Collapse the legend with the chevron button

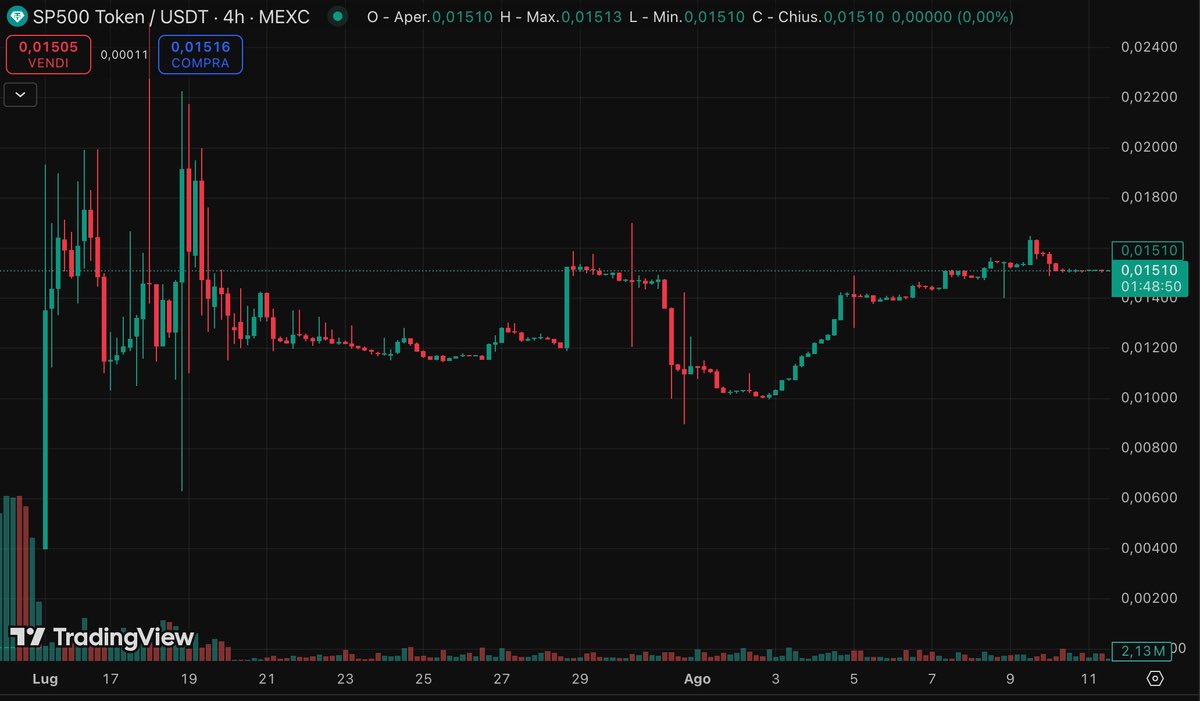click(x=21, y=95)
